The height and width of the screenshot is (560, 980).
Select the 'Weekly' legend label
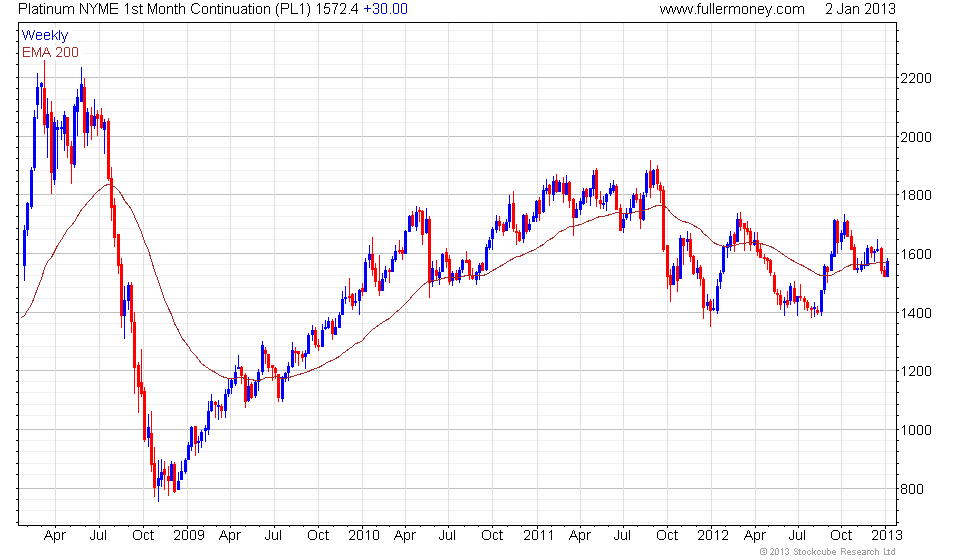click(x=44, y=36)
